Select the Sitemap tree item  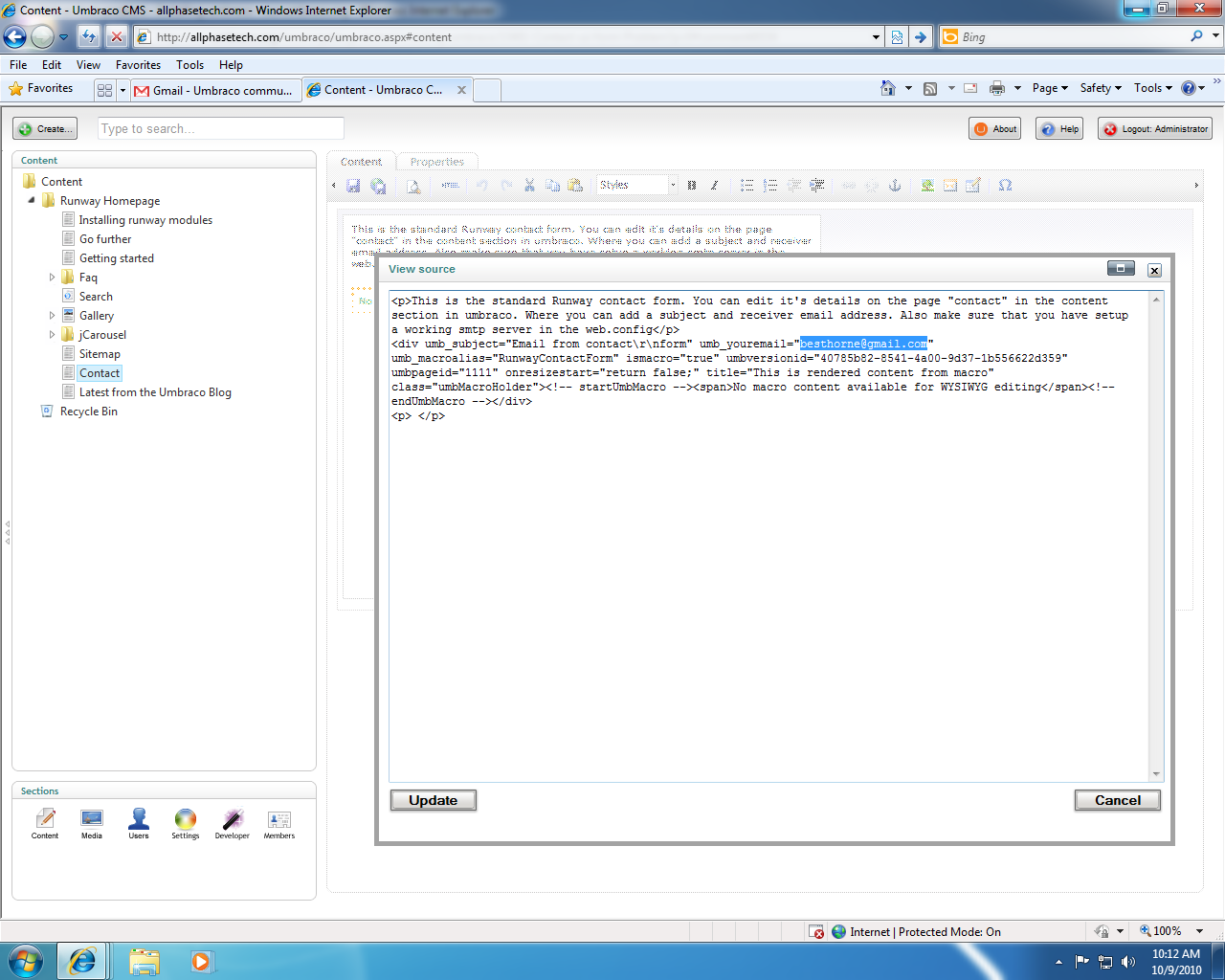100,354
